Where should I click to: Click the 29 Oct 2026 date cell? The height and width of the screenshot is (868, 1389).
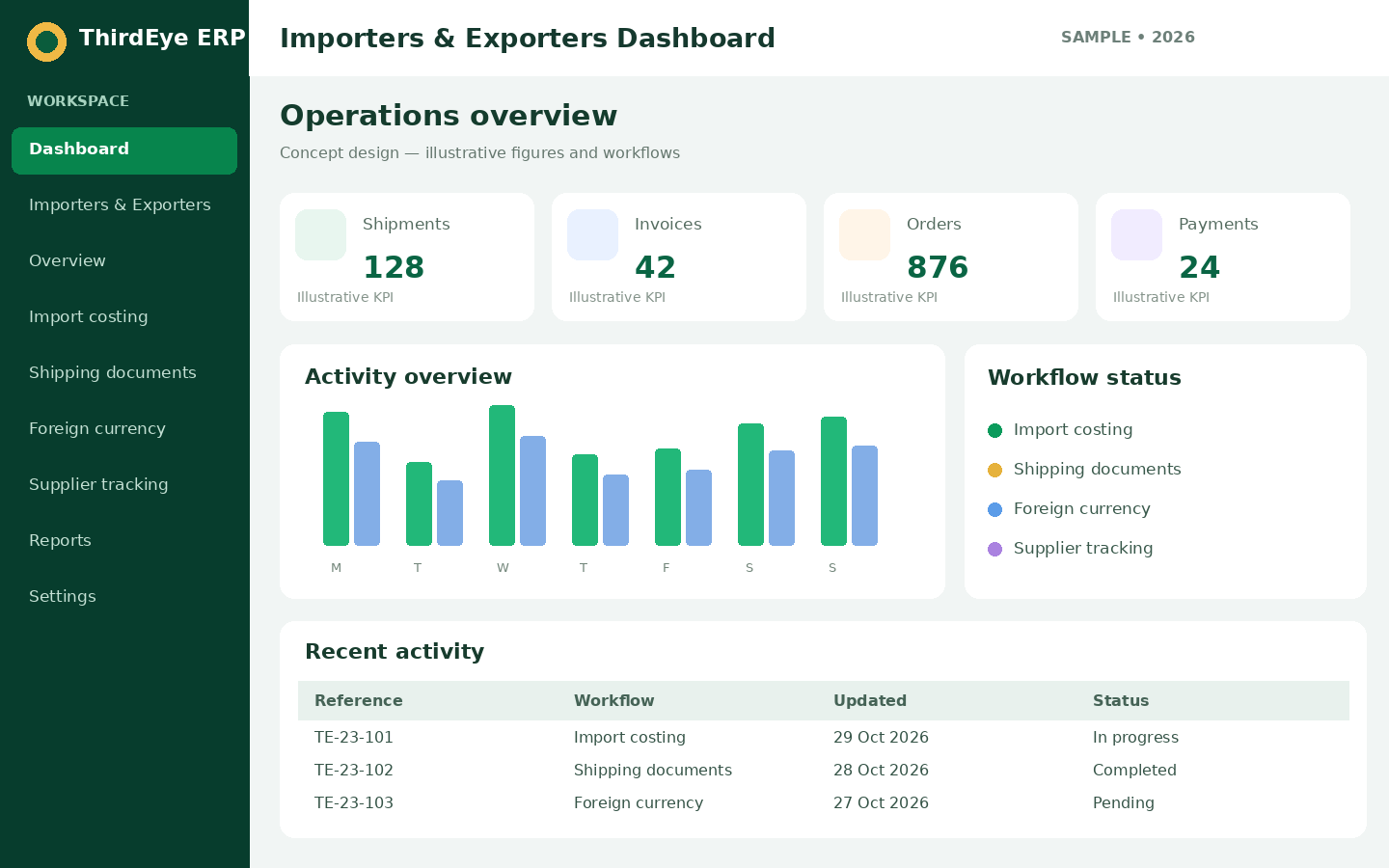881,738
